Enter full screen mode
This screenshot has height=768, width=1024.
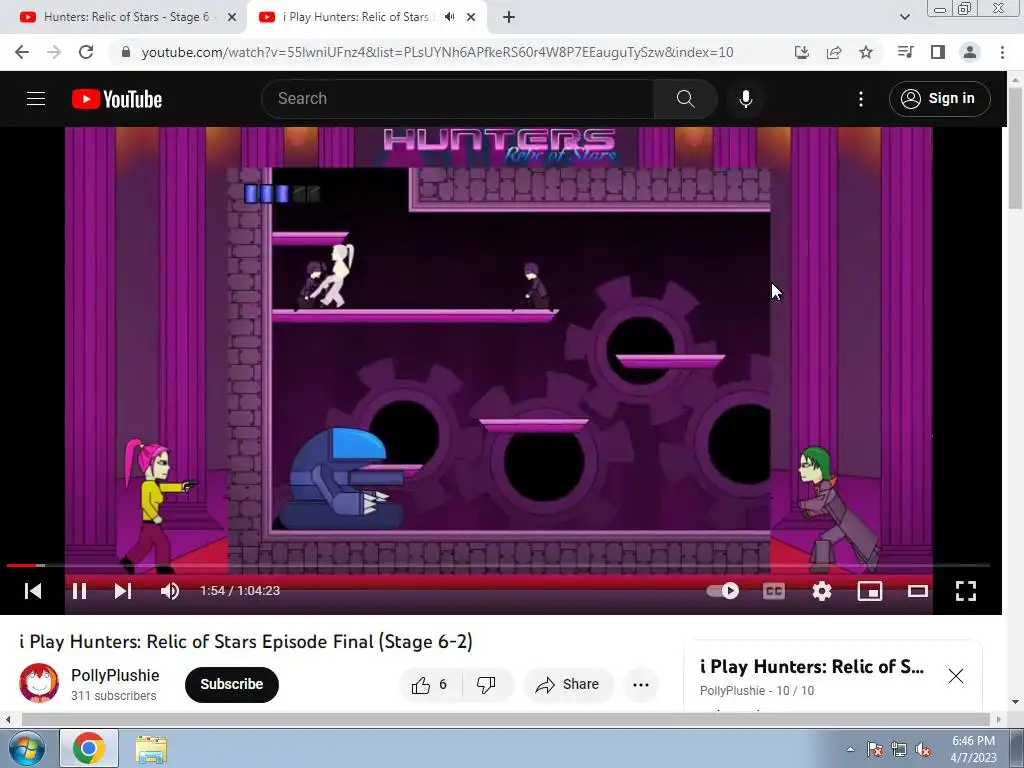point(966,591)
